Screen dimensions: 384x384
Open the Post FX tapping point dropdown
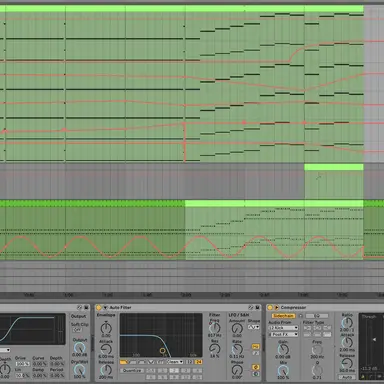click(283, 334)
